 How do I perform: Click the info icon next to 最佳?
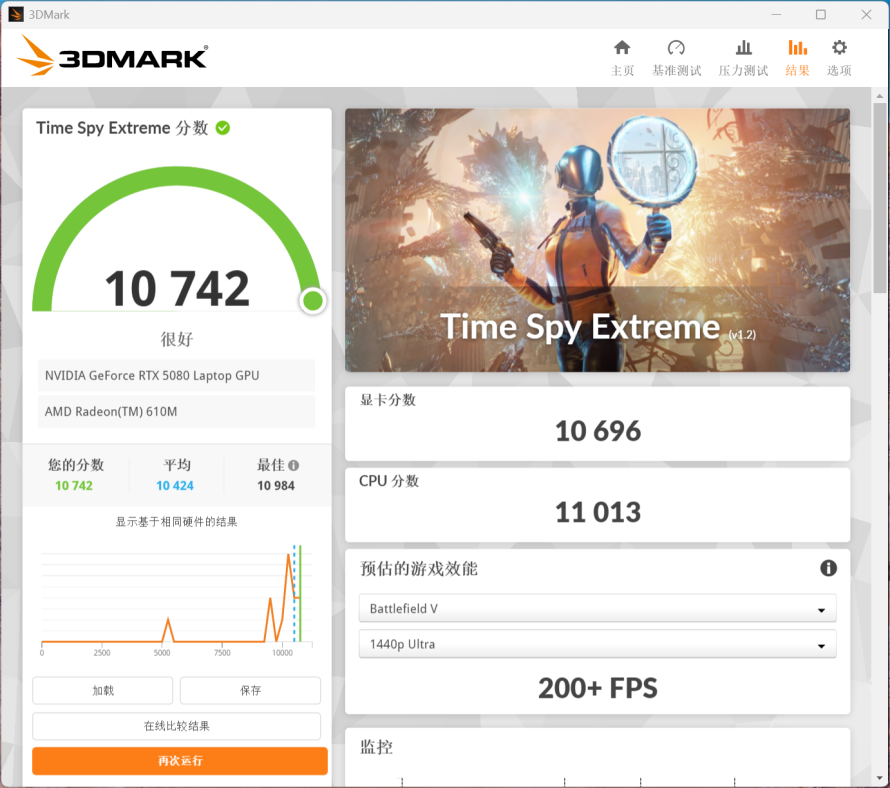point(293,466)
